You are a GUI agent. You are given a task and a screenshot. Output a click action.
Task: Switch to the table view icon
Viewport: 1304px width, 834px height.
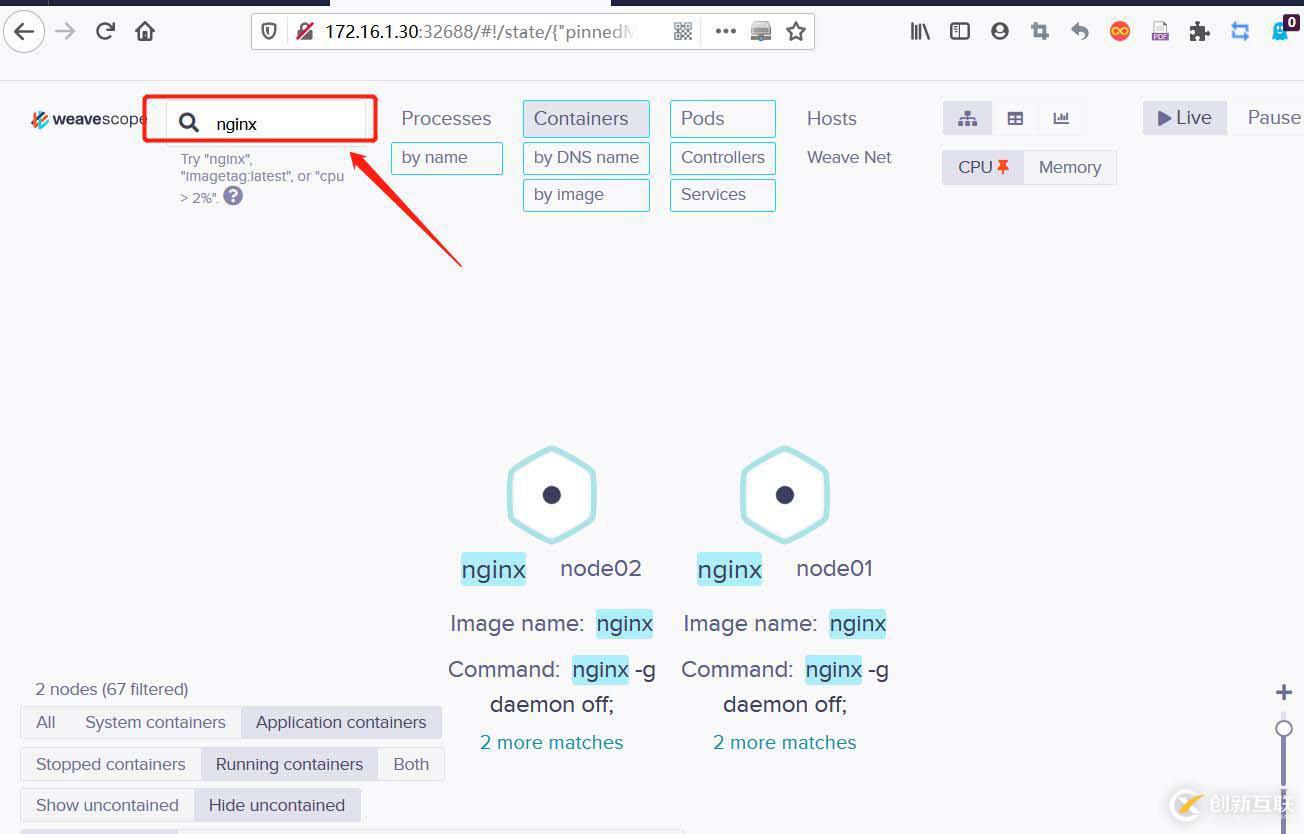(x=1014, y=118)
